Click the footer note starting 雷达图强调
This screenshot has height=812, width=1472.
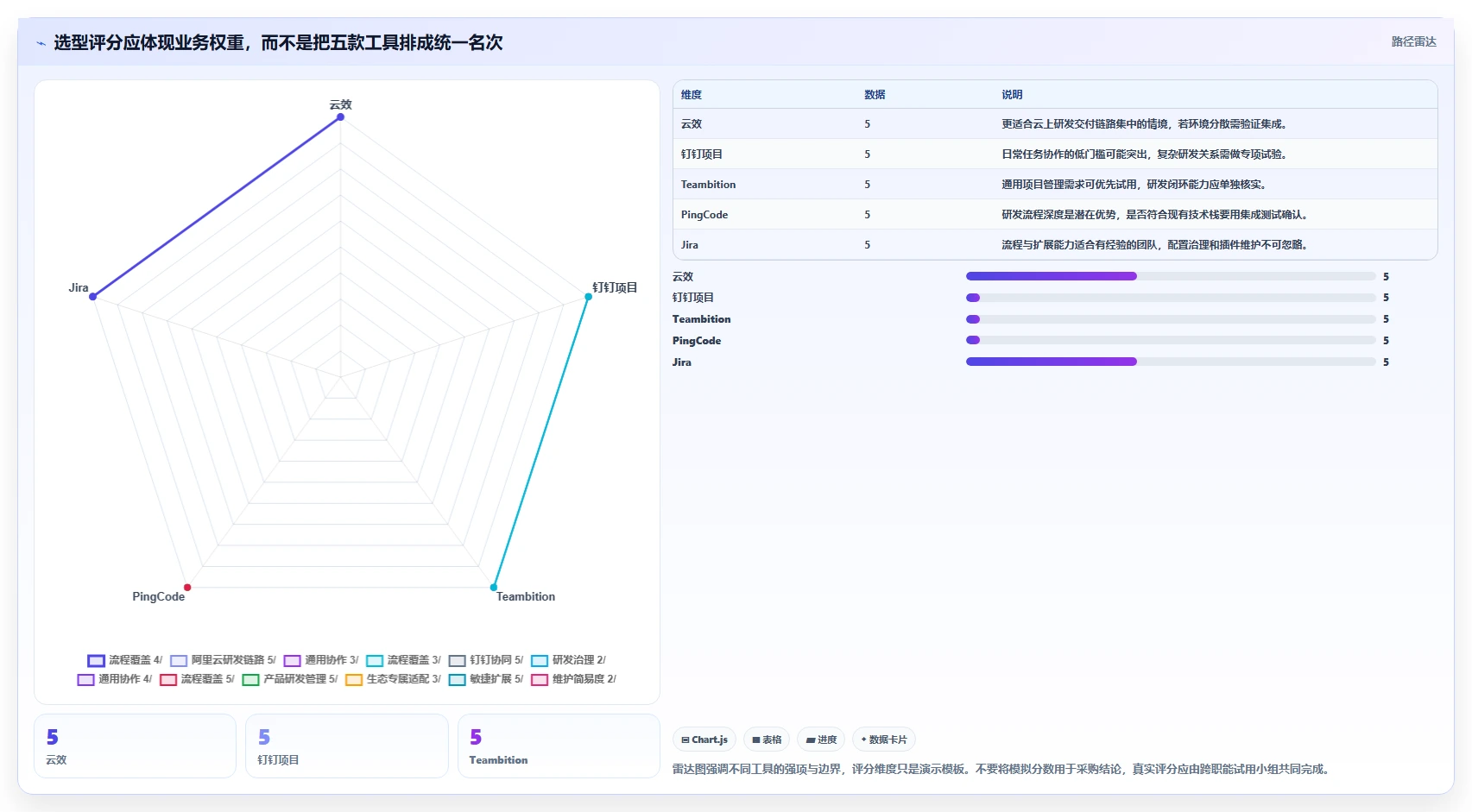1002,769
